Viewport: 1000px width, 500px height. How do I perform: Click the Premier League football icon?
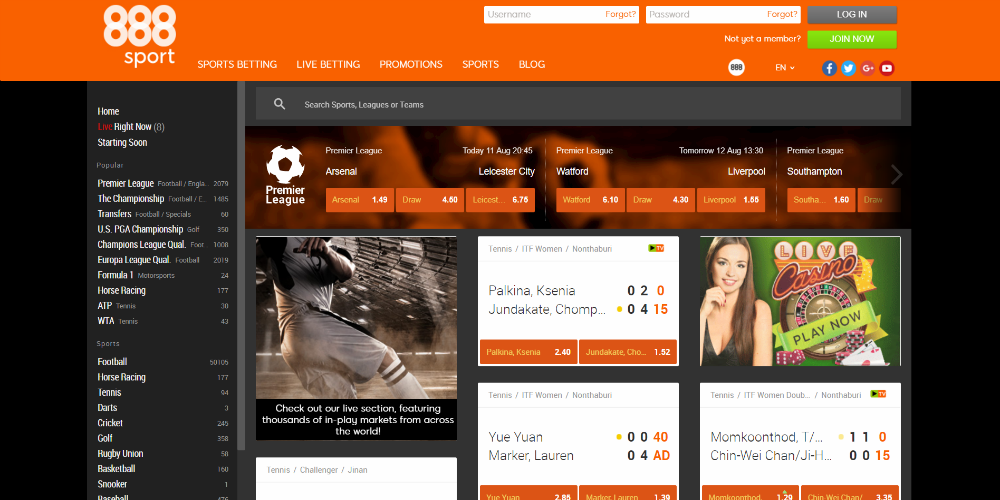pyautogui.click(x=285, y=165)
